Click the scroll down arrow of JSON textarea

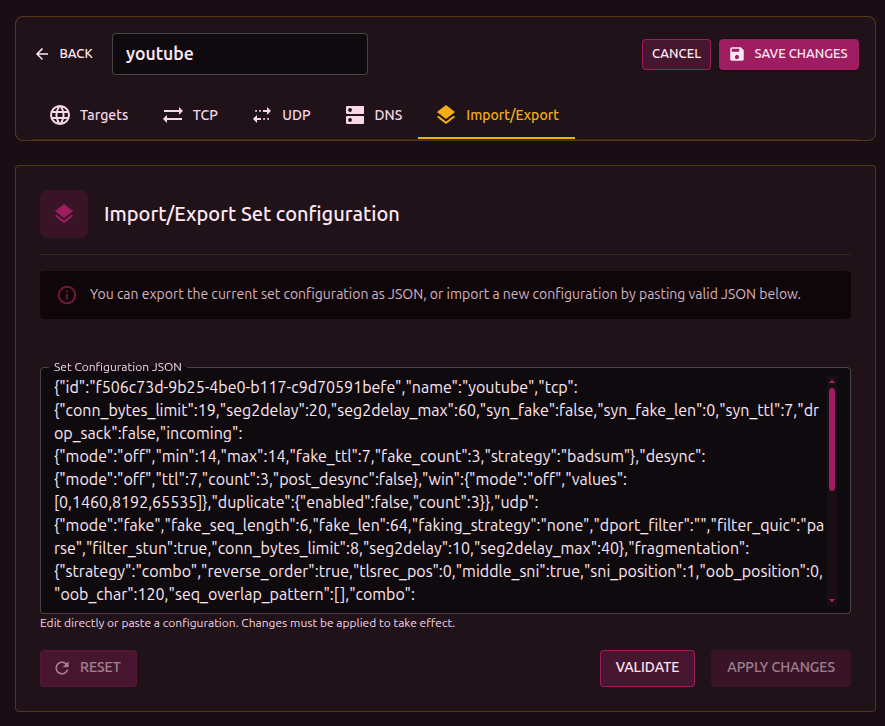tap(832, 600)
